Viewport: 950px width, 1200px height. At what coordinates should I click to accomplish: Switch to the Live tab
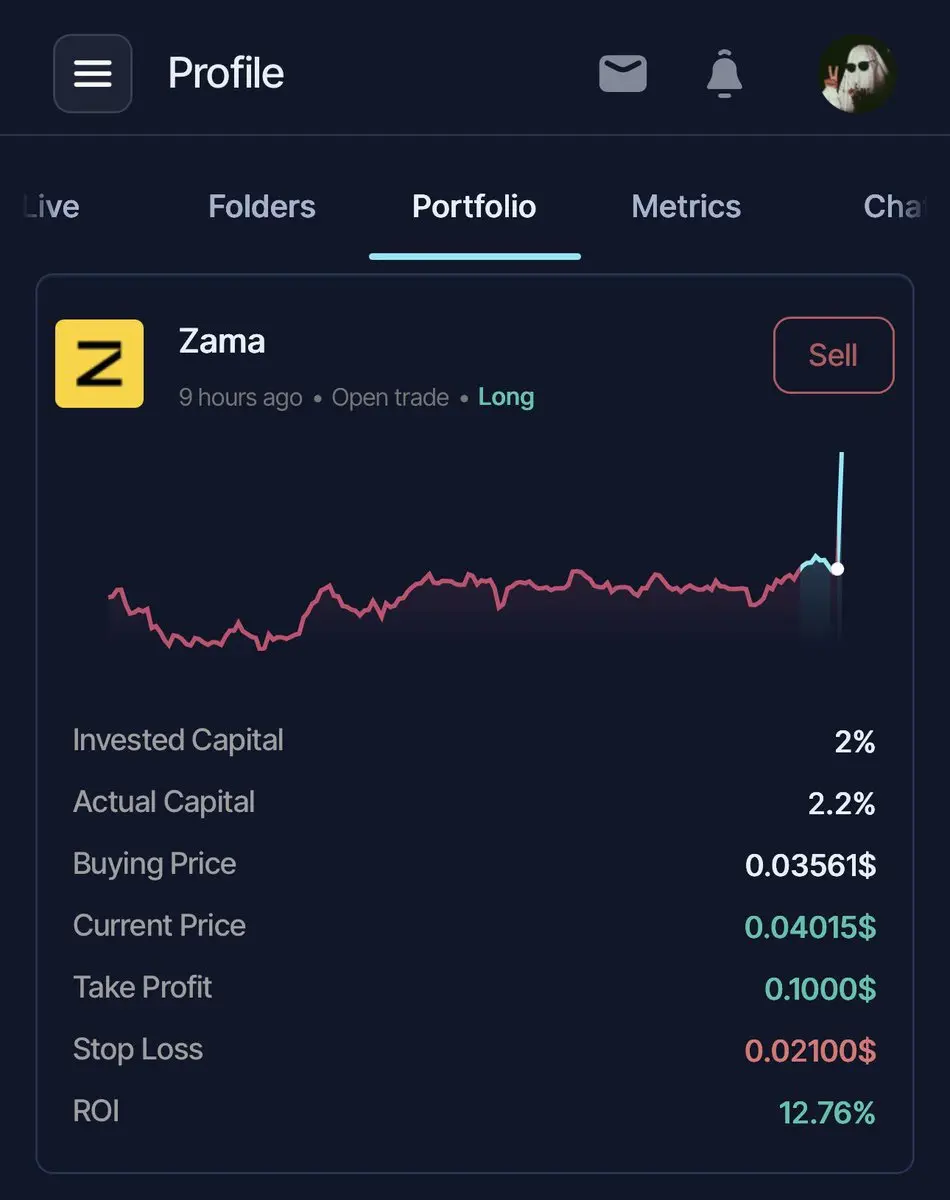coord(50,207)
